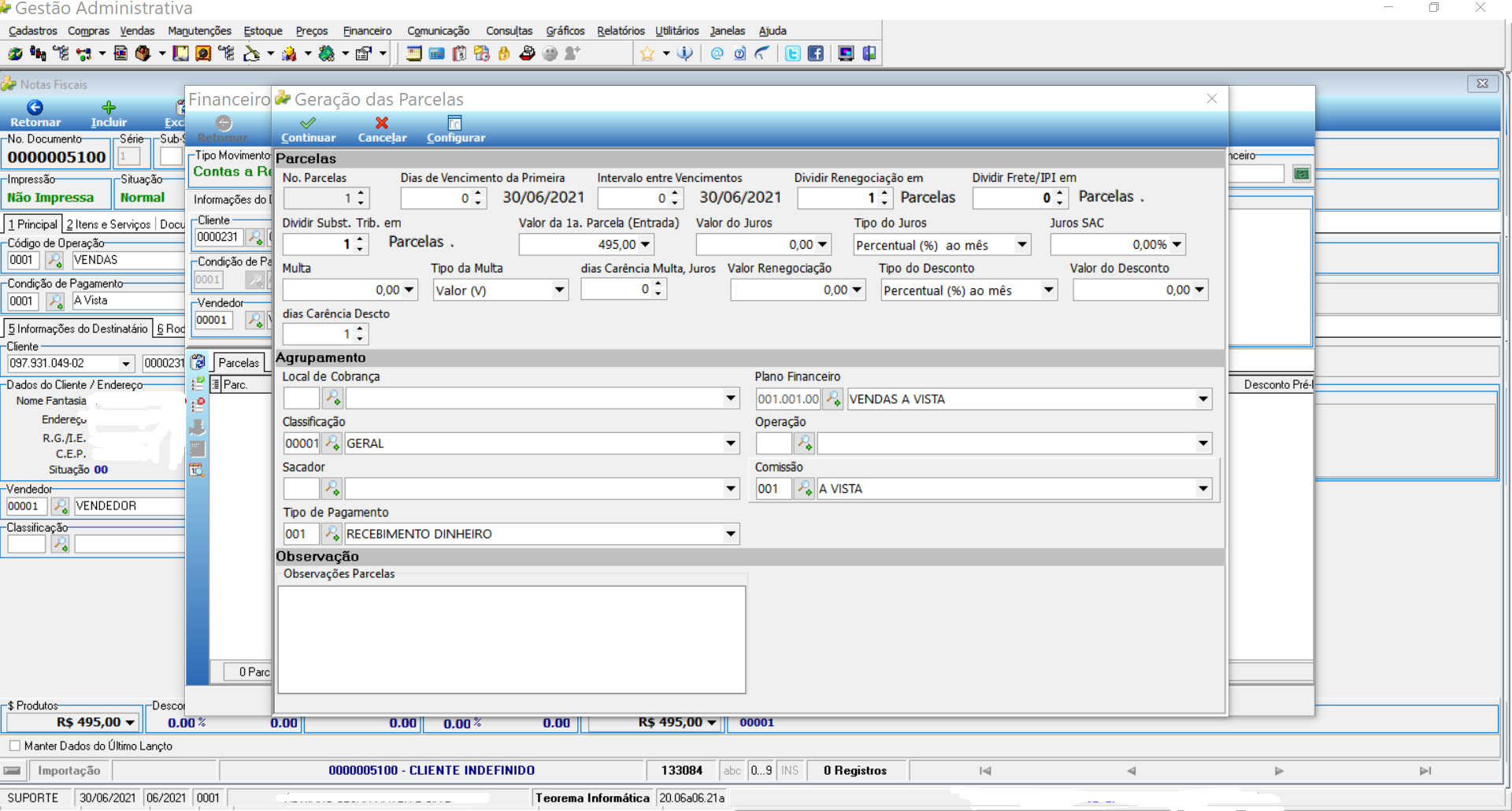Image resolution: width=1512 pixels, height=811 pixels.
Task: Click the Facebook icon in main toolbar
Action: click(816, 54)
